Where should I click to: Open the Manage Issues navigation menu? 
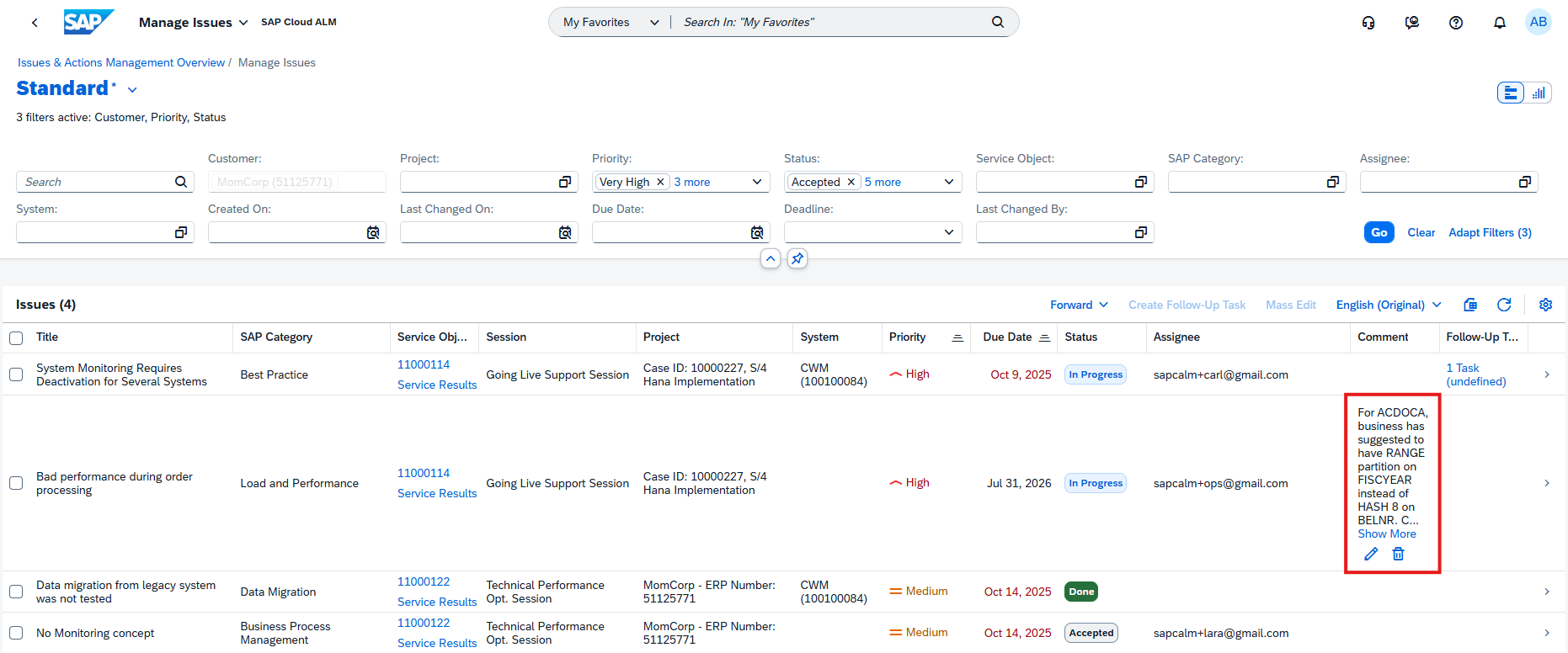[x=194, y=23]
